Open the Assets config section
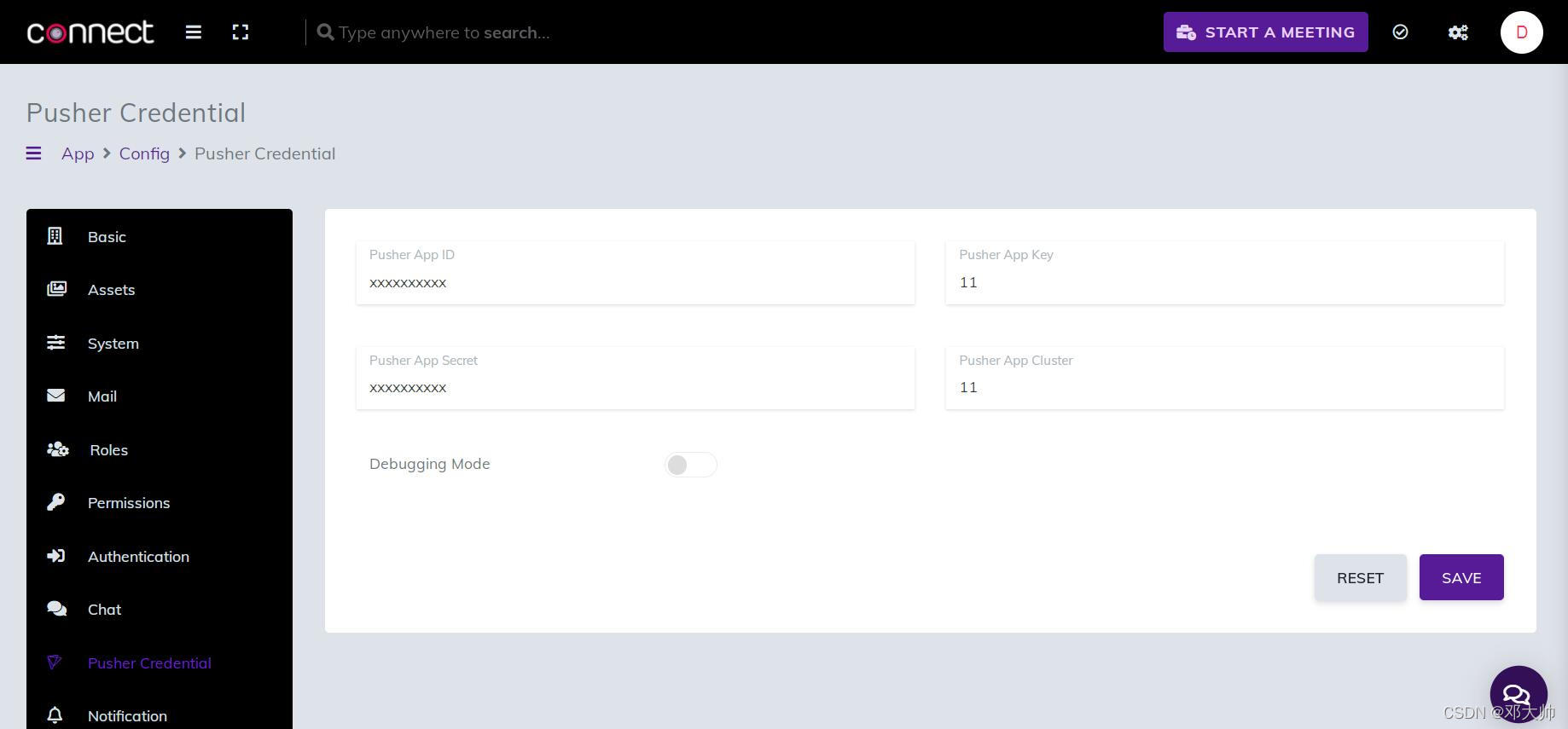Screen dimensions: 1568x729 coord(160,290)
